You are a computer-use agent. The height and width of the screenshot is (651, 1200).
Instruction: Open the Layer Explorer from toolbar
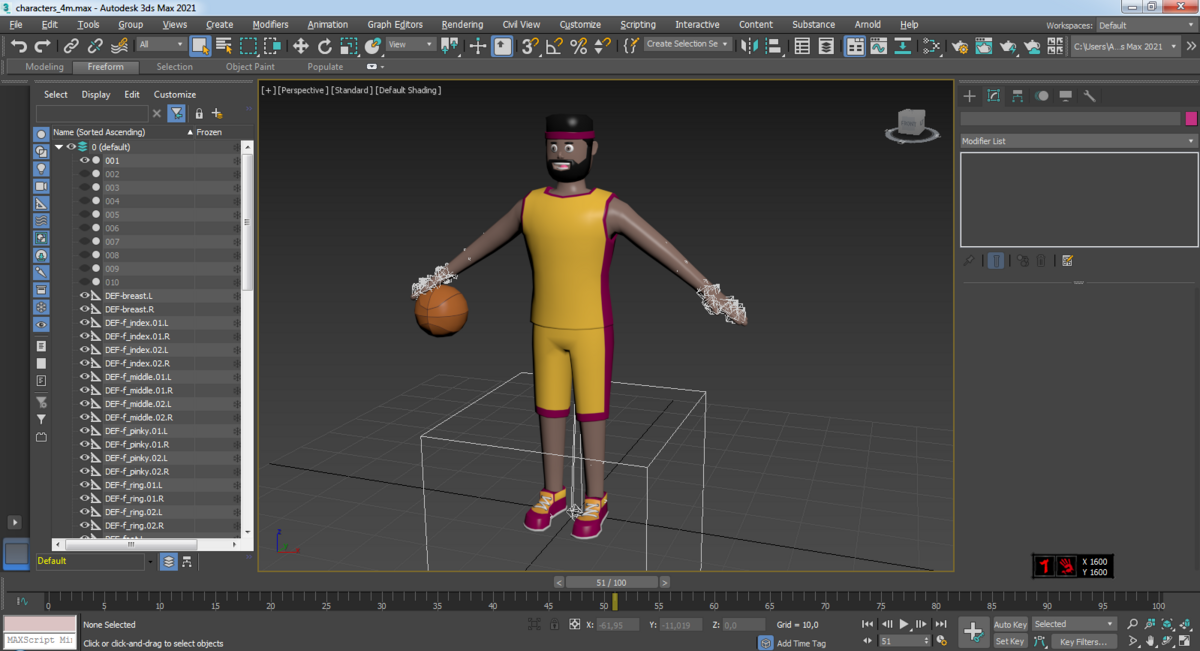(x=826, y=46)
